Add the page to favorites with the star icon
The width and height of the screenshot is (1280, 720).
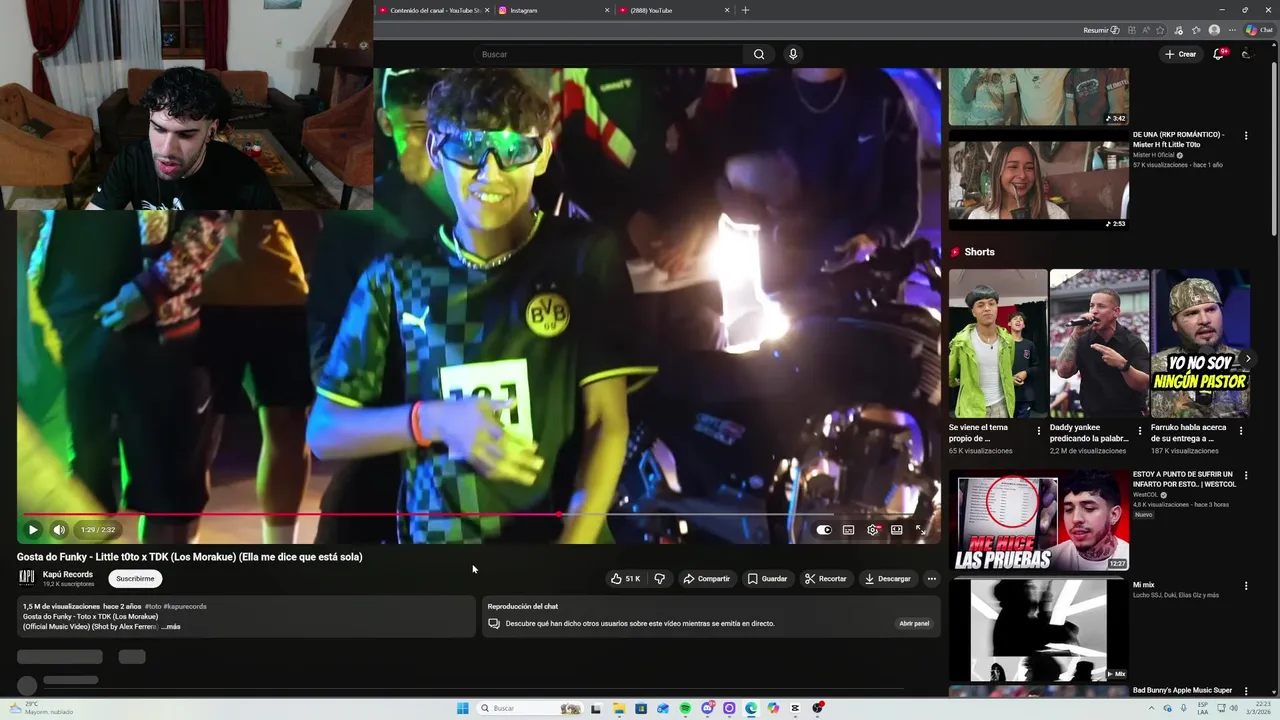(1161, 30)
